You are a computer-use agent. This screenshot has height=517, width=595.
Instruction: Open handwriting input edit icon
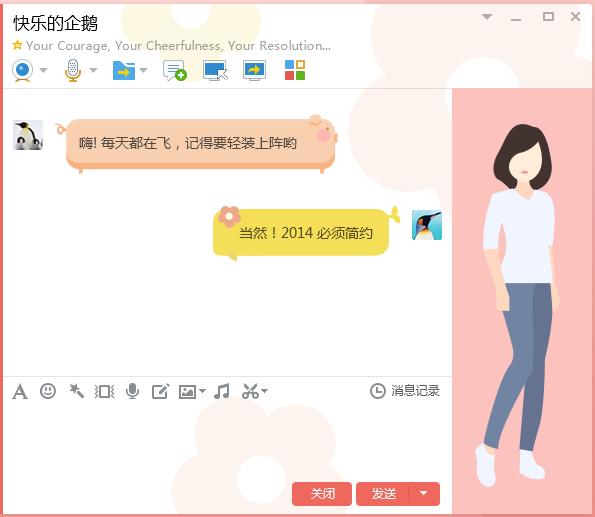pyautogui.click(x=161, y=391)
